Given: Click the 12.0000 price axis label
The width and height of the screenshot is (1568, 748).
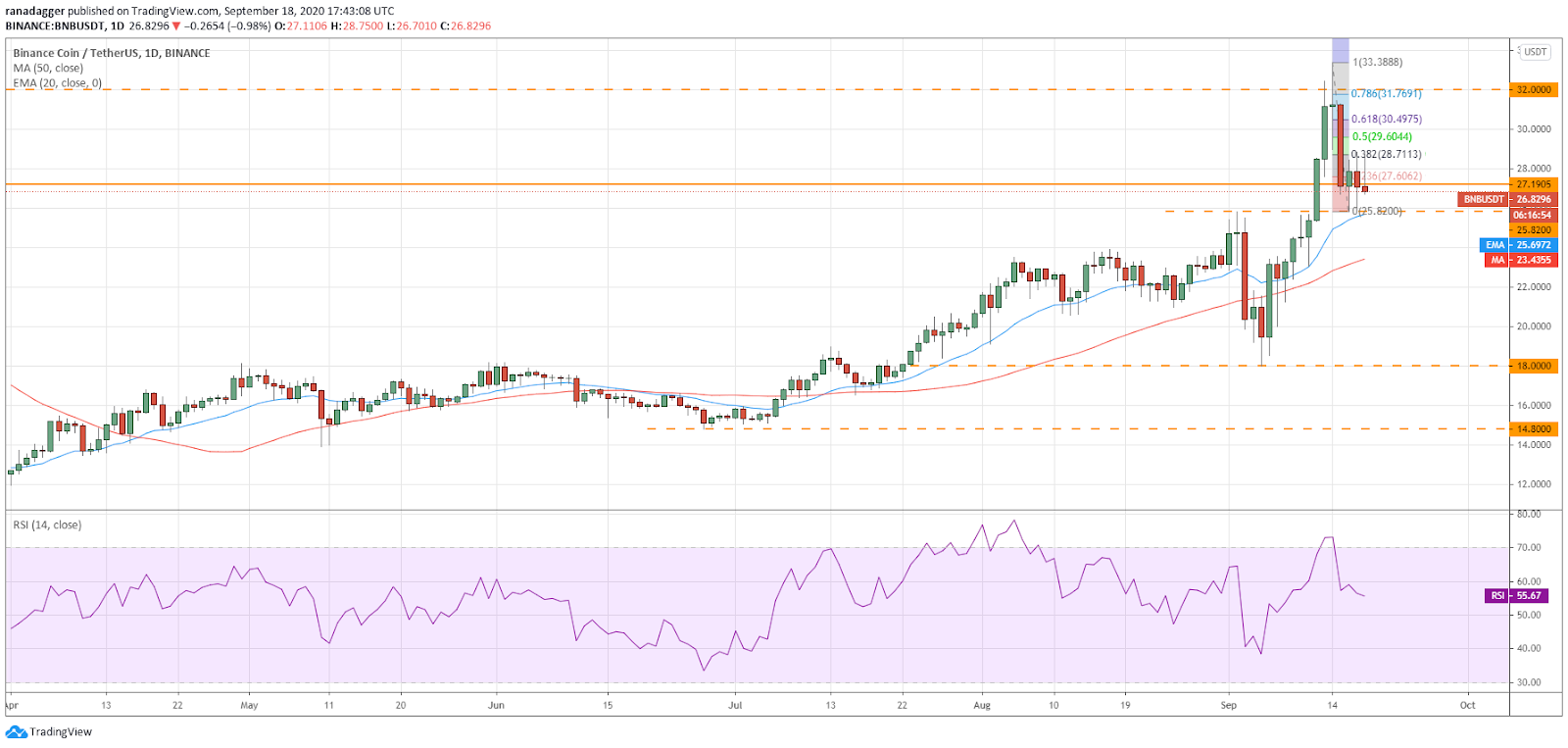Looking at the screenshot, I should click(x=1534, y=484).
